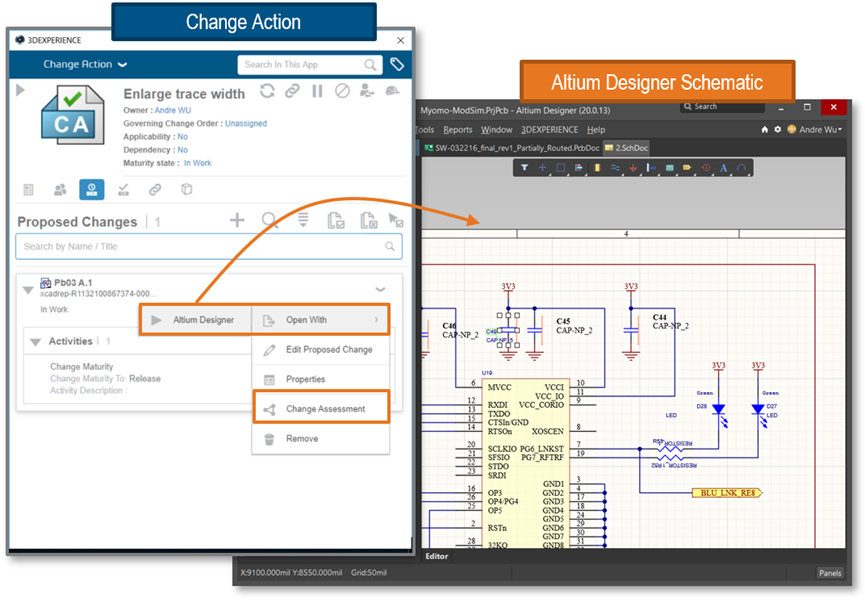Collapse the Activities section
865x607 pixels.
35,342
